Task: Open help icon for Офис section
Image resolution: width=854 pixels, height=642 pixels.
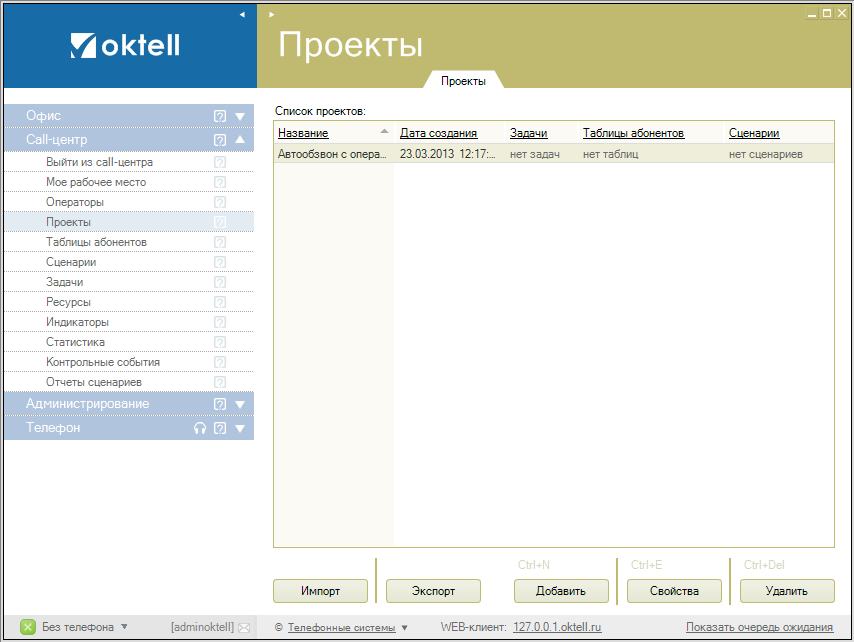Action: (220, 116)
